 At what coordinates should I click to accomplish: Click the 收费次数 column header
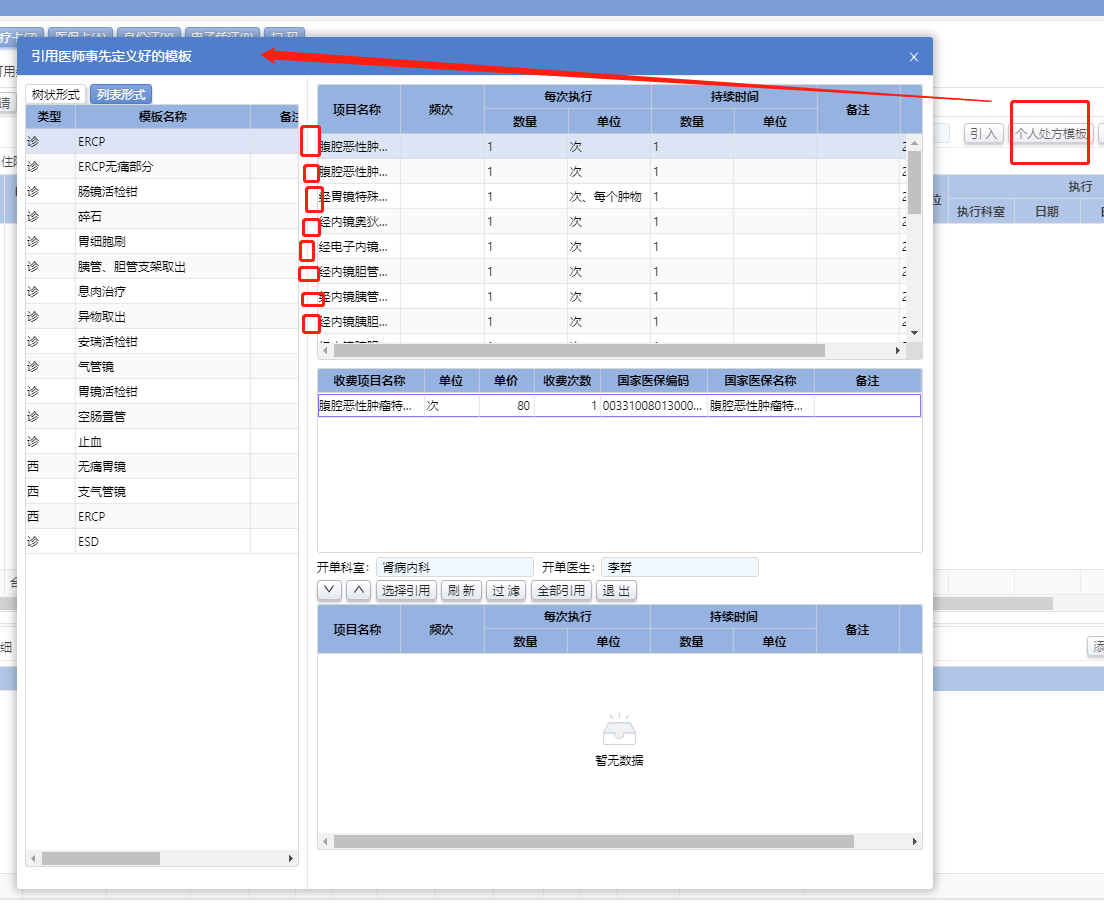[567, 381]
